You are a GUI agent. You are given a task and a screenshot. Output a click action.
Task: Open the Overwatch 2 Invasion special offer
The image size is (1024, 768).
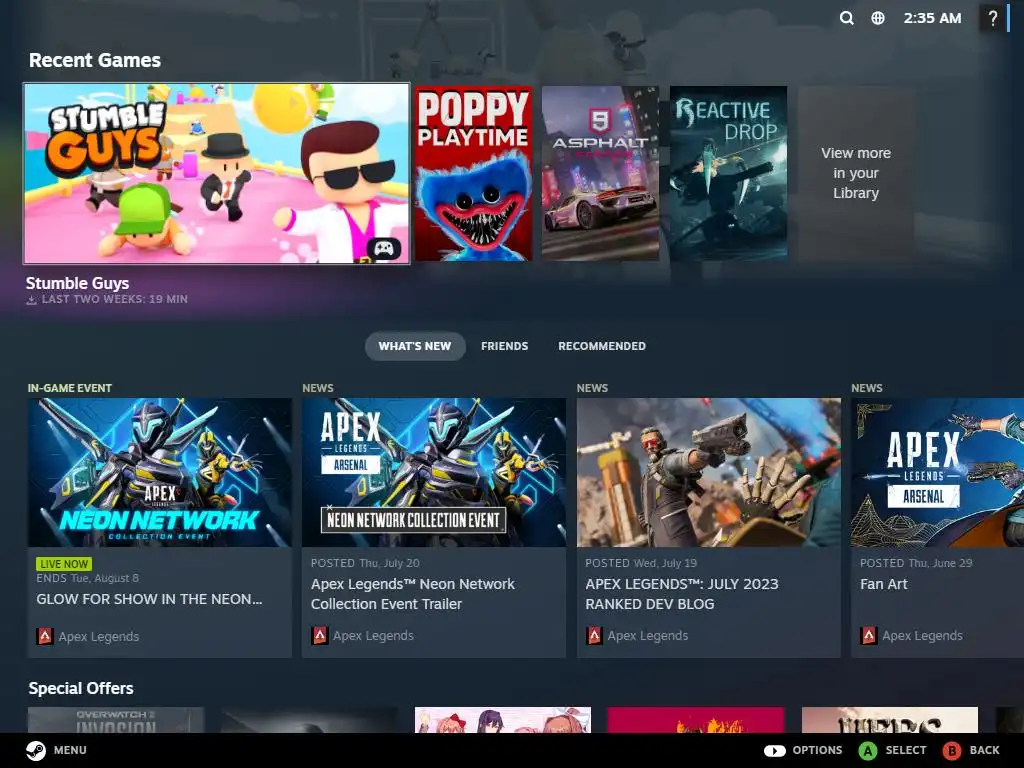coord(116,720)
